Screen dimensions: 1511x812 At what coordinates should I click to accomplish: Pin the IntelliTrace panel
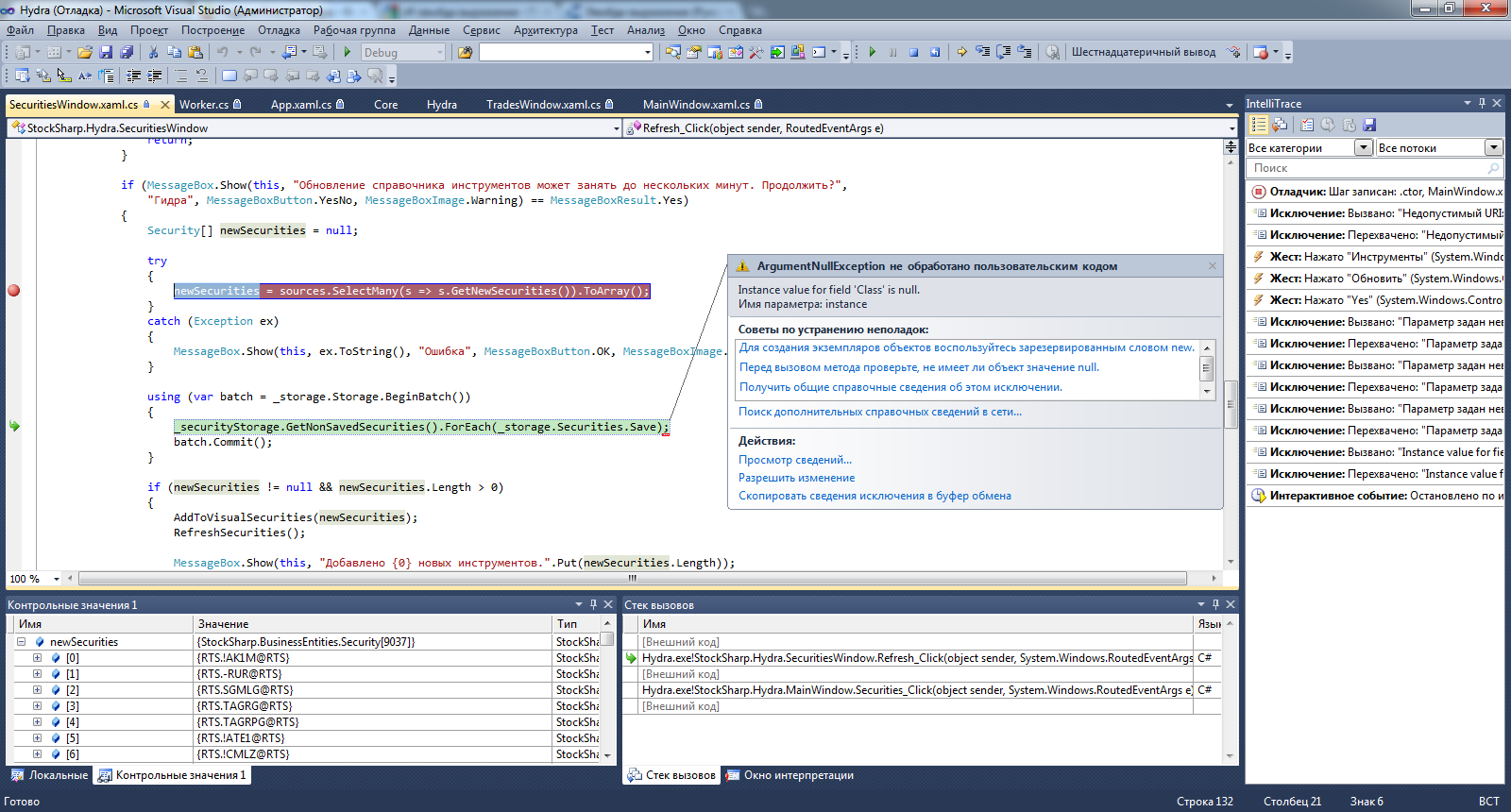[1482, 103]
